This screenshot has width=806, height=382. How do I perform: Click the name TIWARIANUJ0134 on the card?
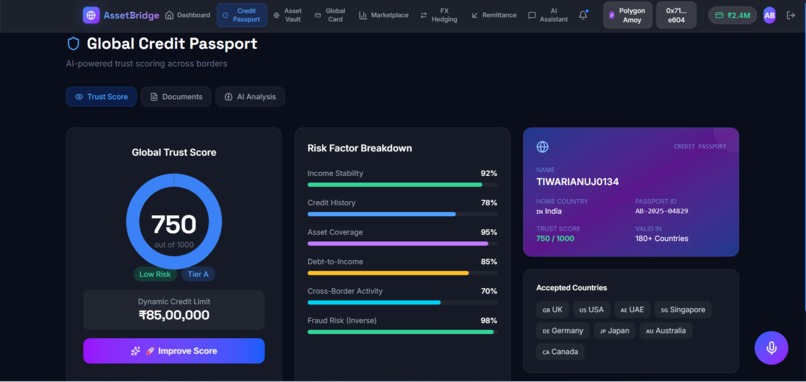click(577, 182)
